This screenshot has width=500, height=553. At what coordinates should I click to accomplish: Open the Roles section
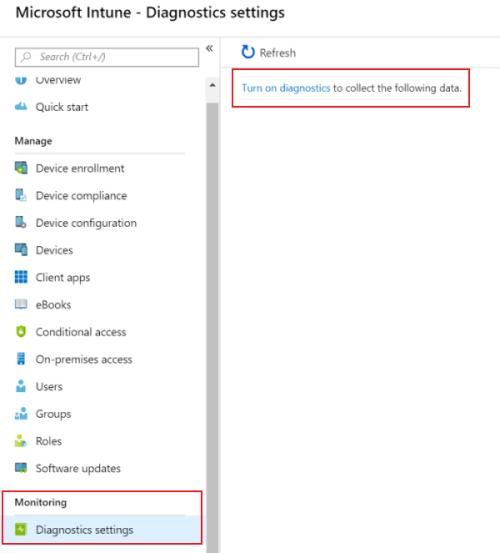point(49,441)
